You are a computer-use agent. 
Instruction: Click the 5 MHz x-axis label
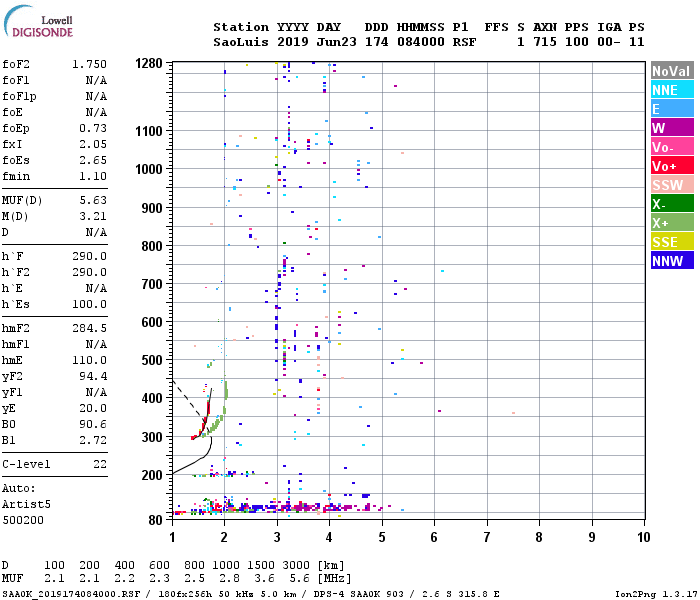click(382, 537)
